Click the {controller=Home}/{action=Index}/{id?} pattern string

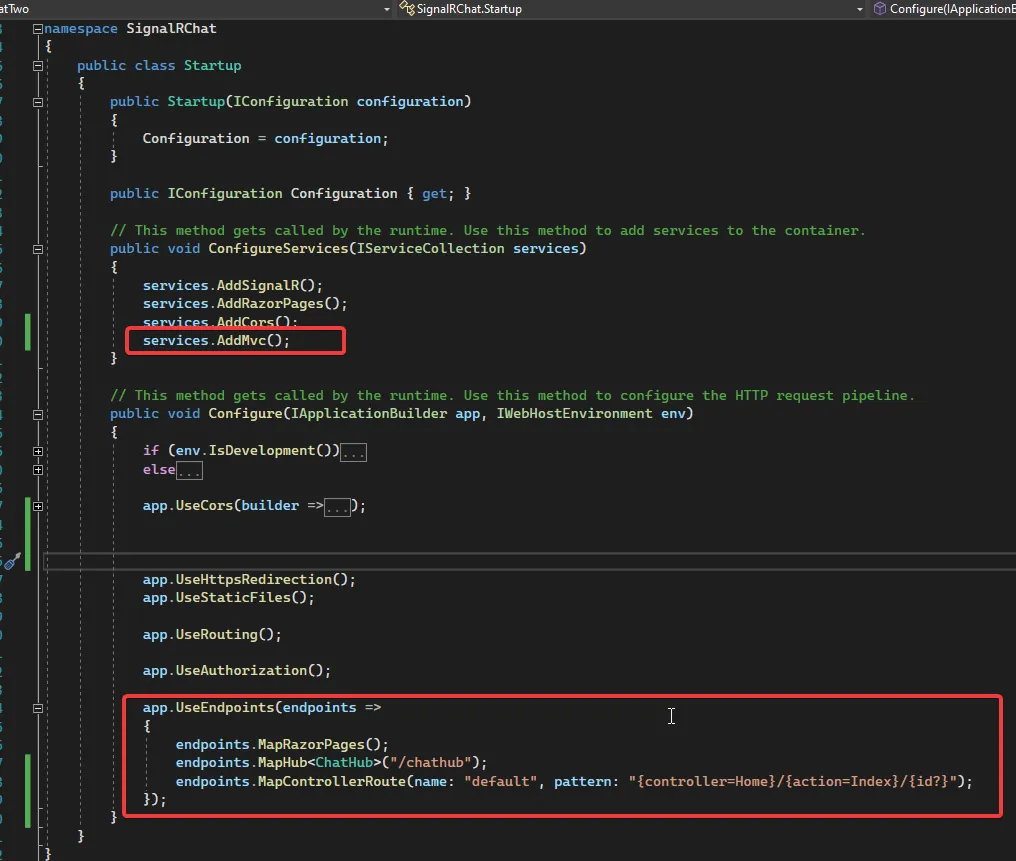point(792,782)
